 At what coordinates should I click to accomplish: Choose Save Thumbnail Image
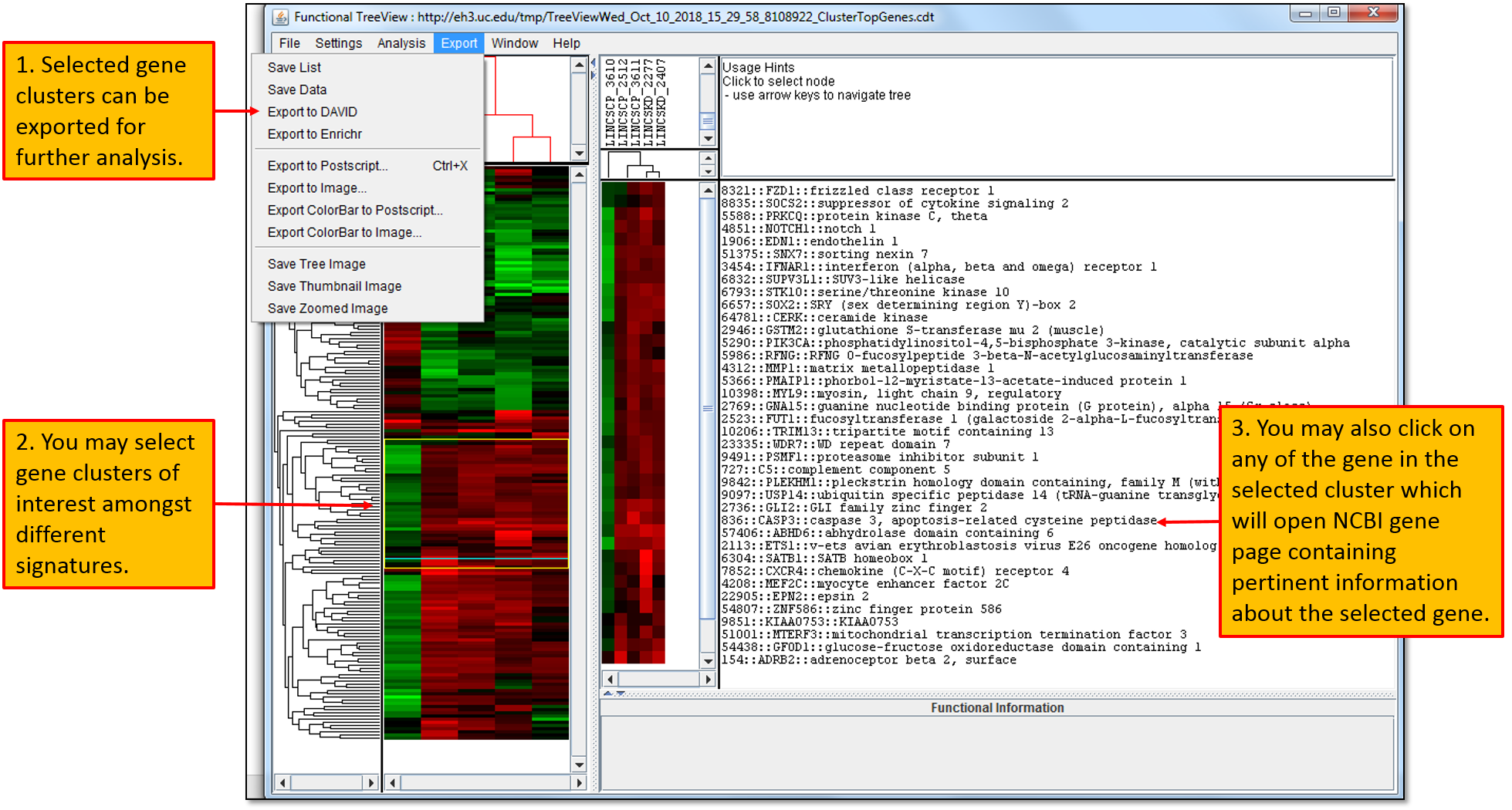point(334,286)
